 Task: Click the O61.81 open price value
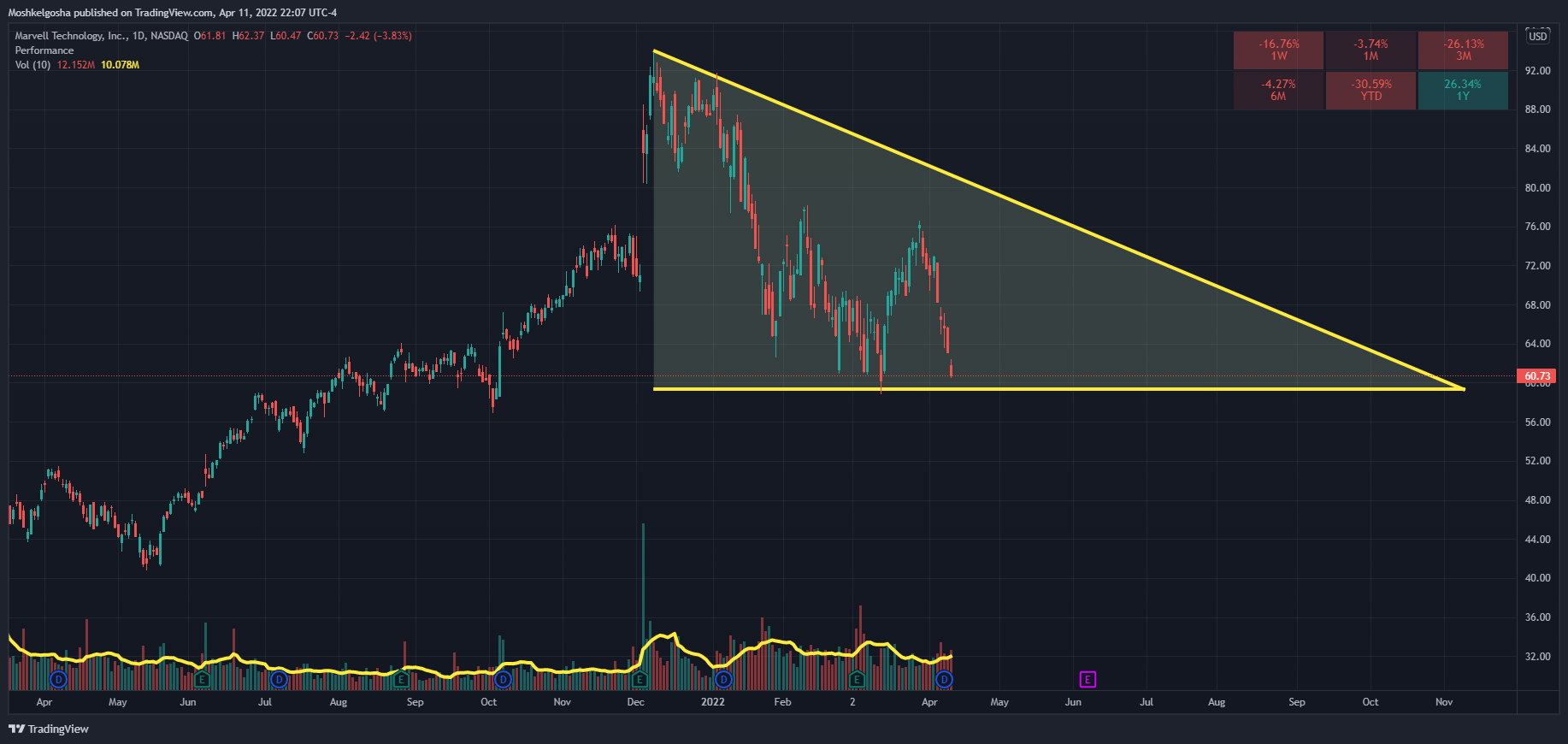click(x=210, y=36)
